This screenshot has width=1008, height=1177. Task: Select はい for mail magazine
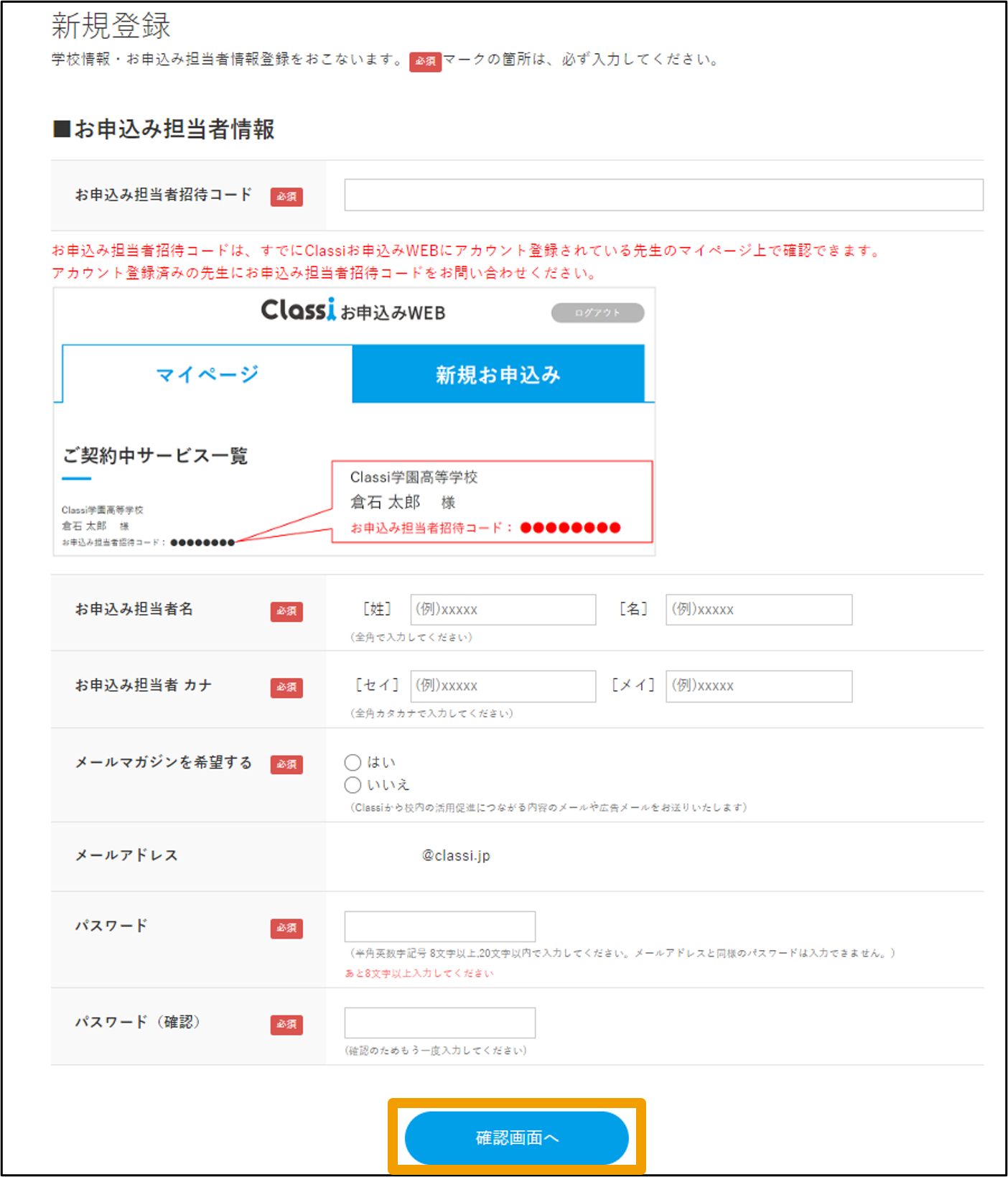point(353,762)
